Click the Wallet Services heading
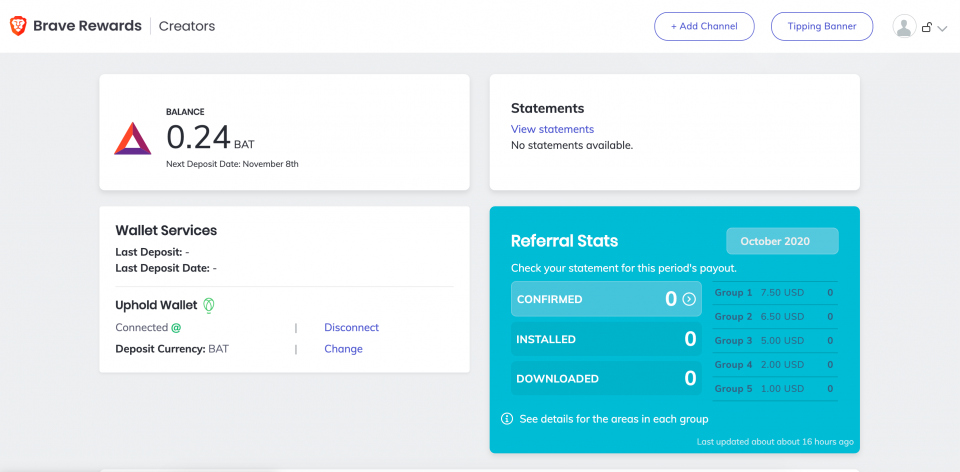This screenshot has height=472, width=960. point(166,231)
